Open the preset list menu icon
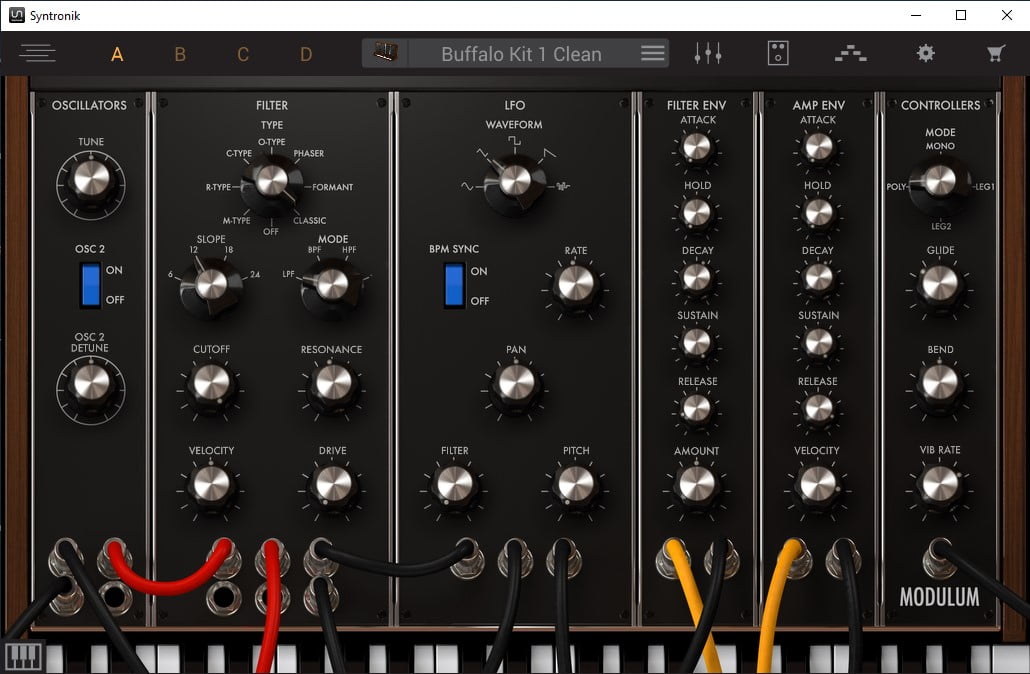 652,53
